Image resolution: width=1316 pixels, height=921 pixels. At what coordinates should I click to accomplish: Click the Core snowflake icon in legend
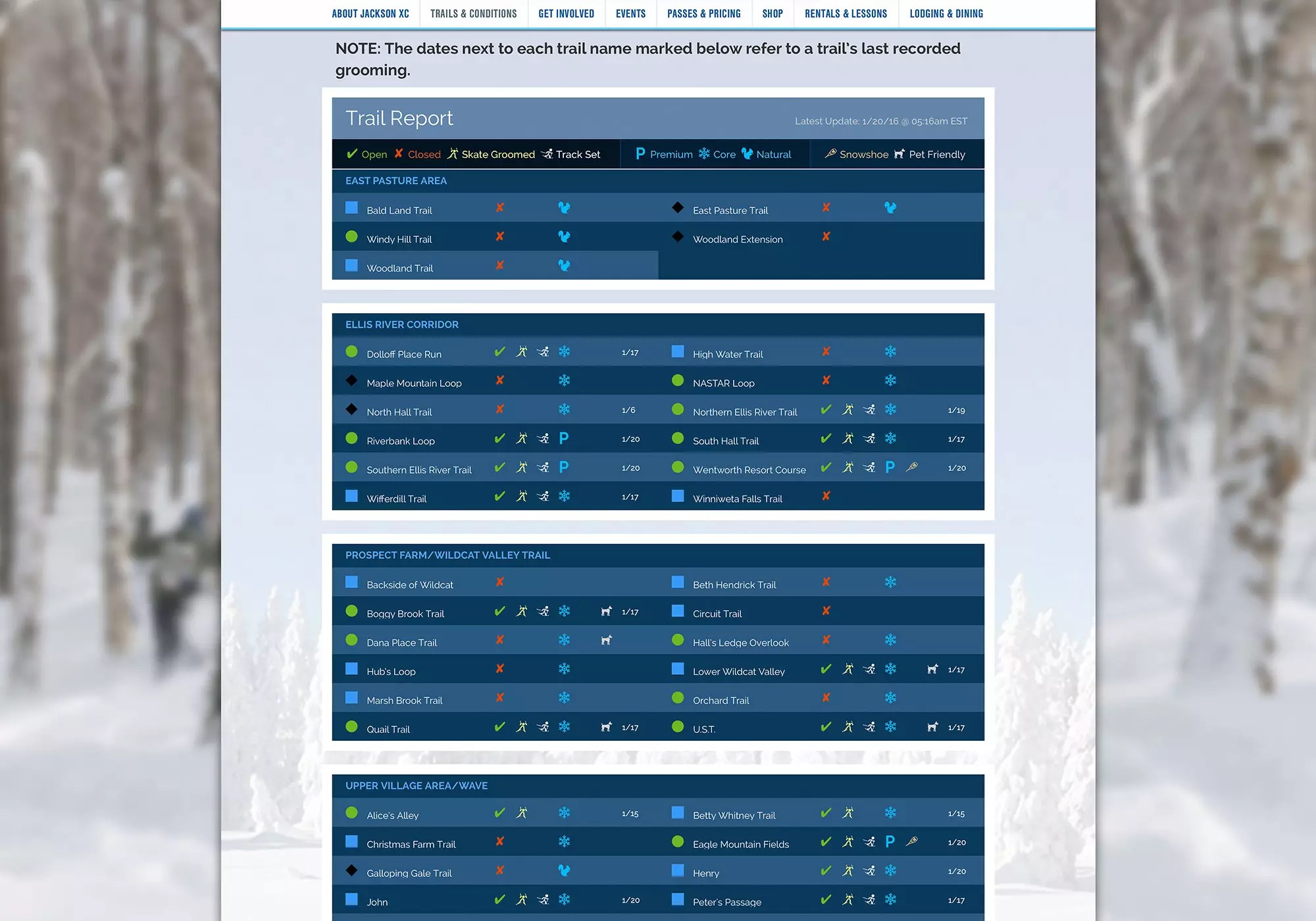pos(704,154)
